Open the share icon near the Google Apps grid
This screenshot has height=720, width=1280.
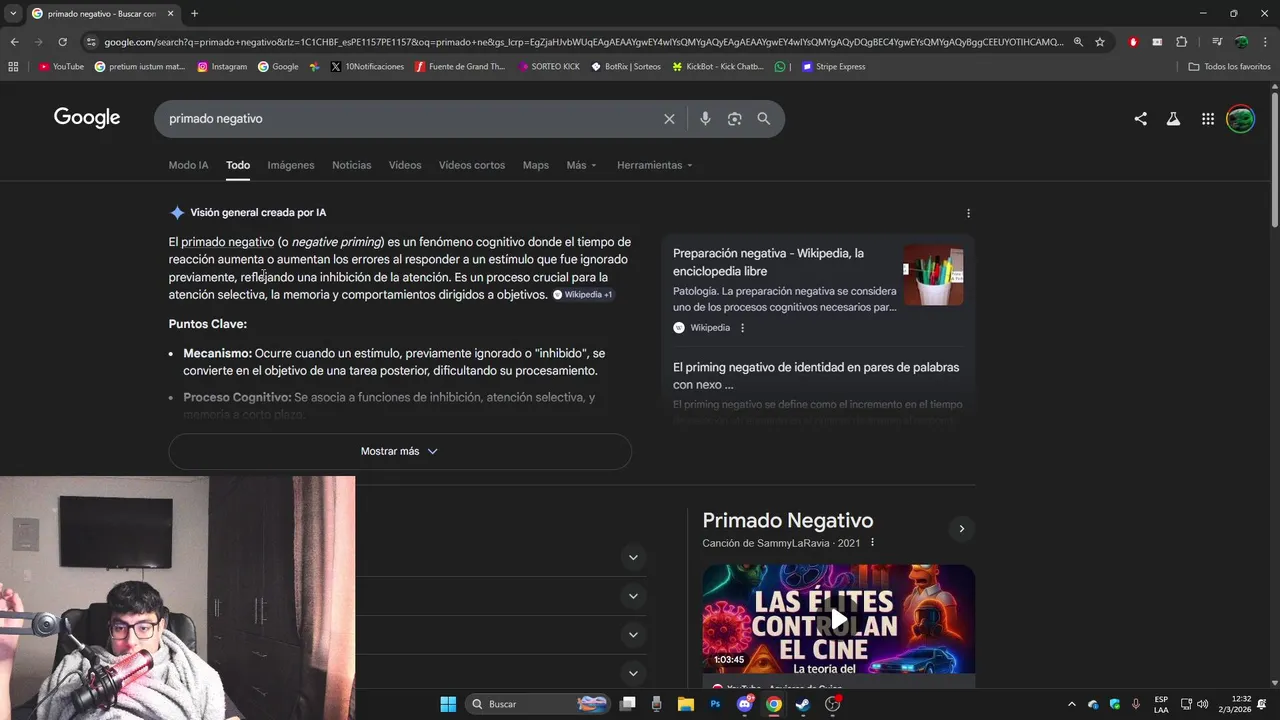tap(1140, 119)
